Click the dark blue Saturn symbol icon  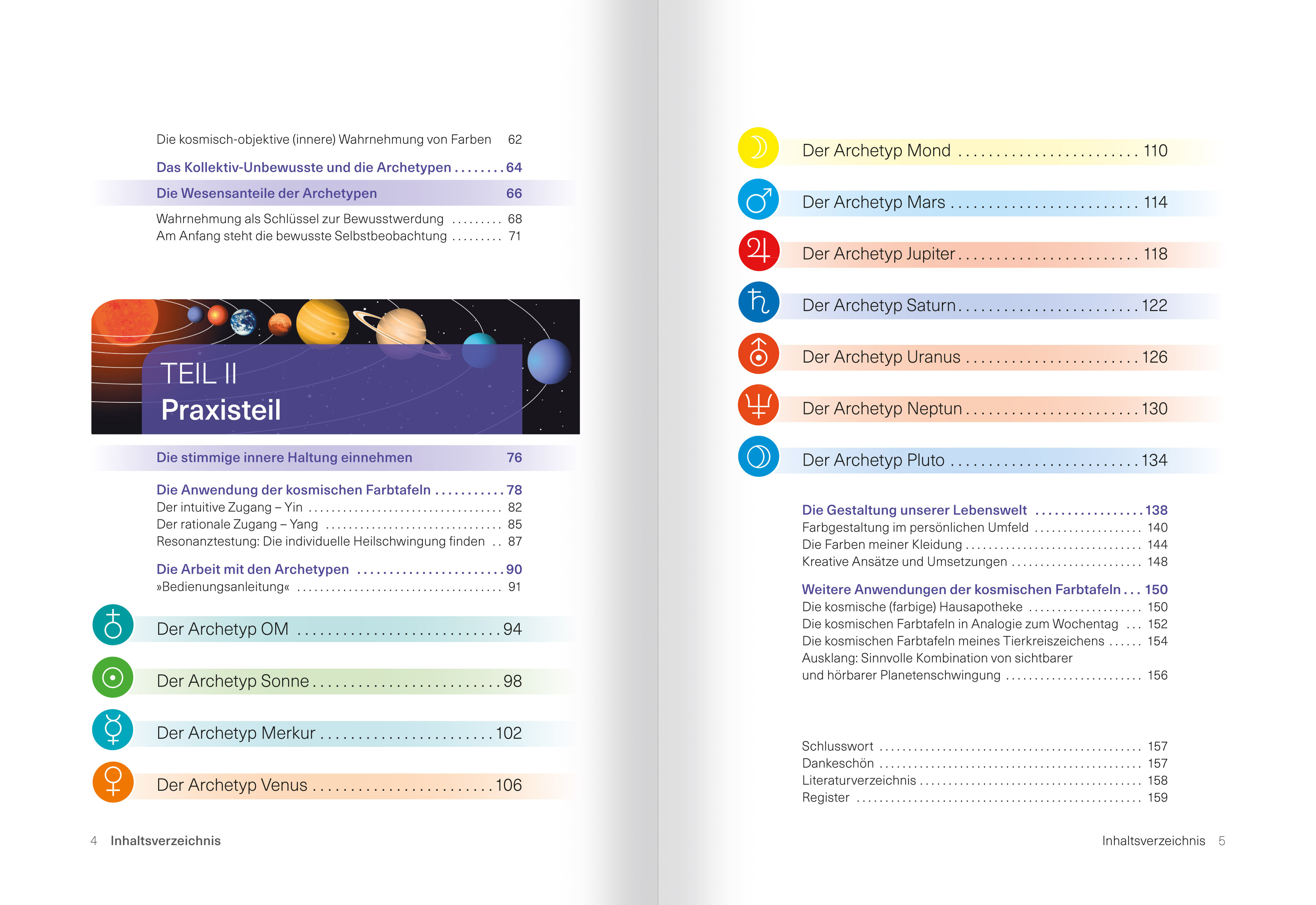click(758, 302)
